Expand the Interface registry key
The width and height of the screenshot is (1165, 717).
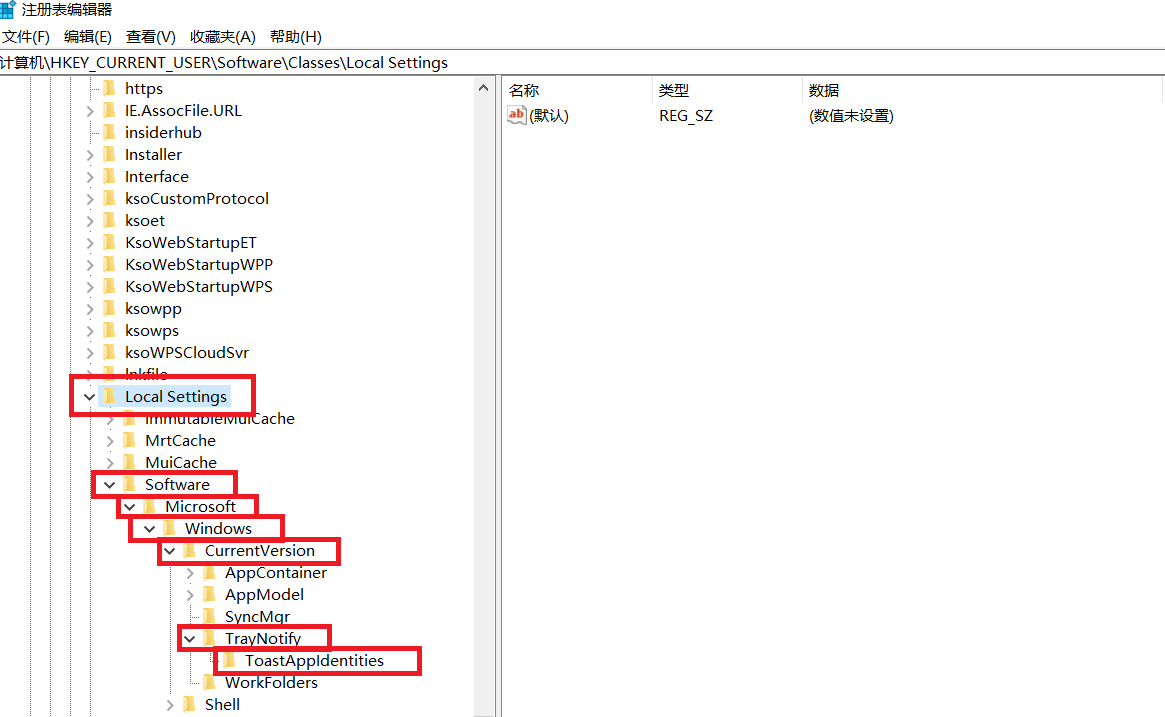(x=89, y=176)
